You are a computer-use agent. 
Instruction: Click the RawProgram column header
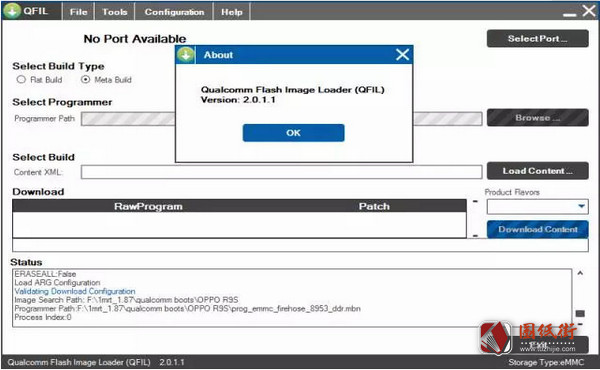[148, 206]
